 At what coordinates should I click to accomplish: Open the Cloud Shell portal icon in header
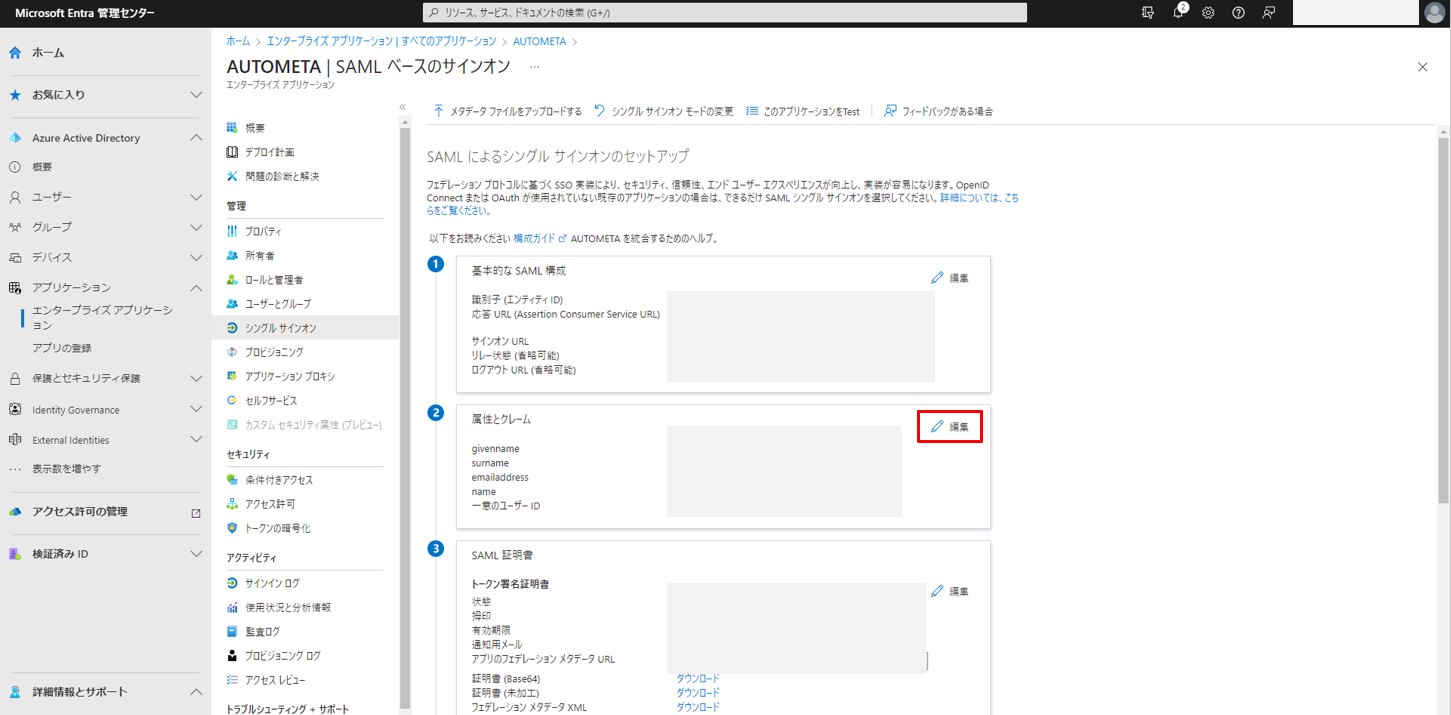coord(1148,13)
